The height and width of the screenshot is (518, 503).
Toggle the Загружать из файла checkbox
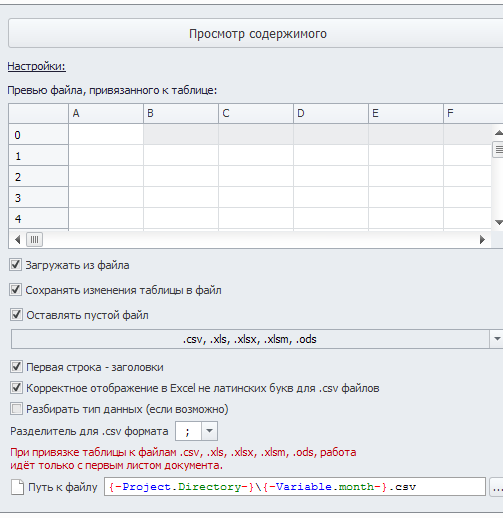[16, 265]
